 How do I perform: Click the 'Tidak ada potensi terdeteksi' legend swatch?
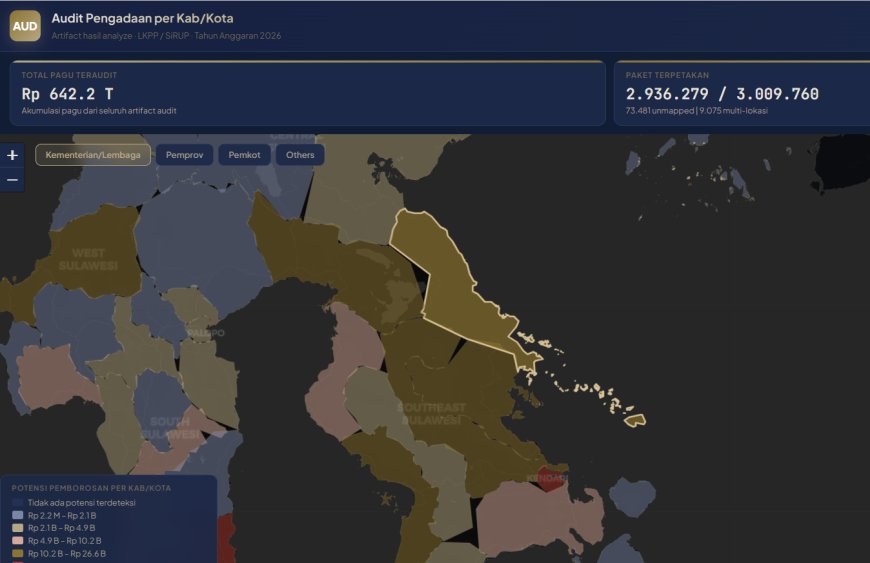click(x=17, y=503)
